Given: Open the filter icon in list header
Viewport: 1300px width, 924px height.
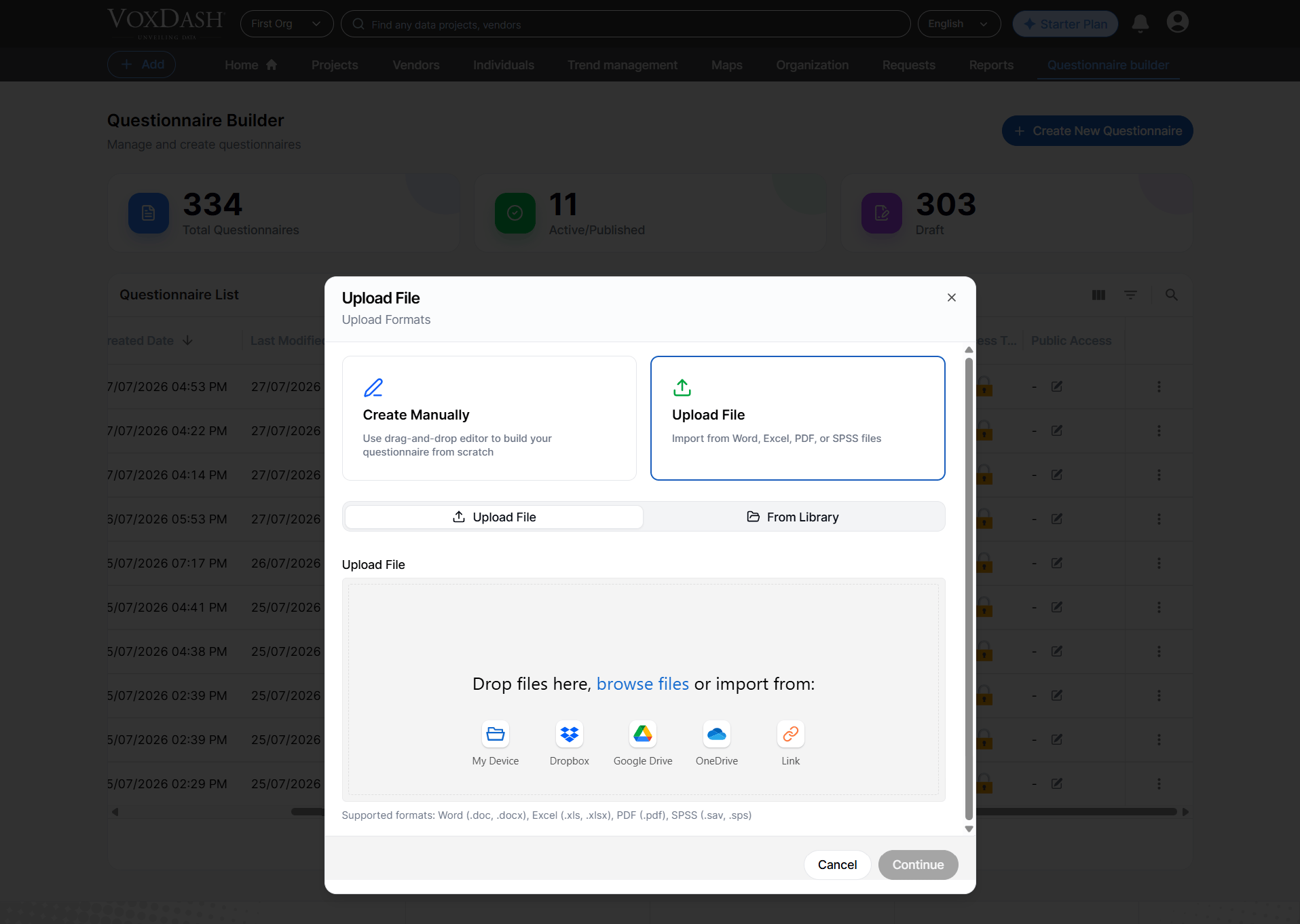Looking at the screenshot, I should pos(1130,295).
